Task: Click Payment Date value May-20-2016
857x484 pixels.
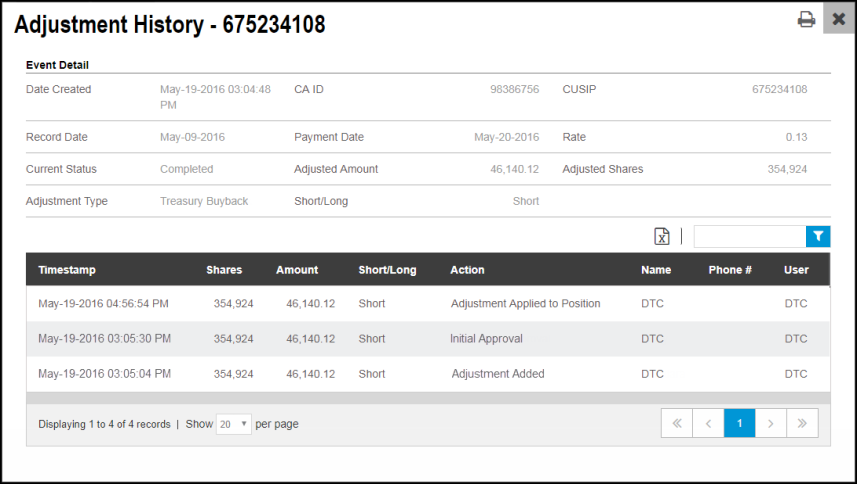Action: [507, 137]
